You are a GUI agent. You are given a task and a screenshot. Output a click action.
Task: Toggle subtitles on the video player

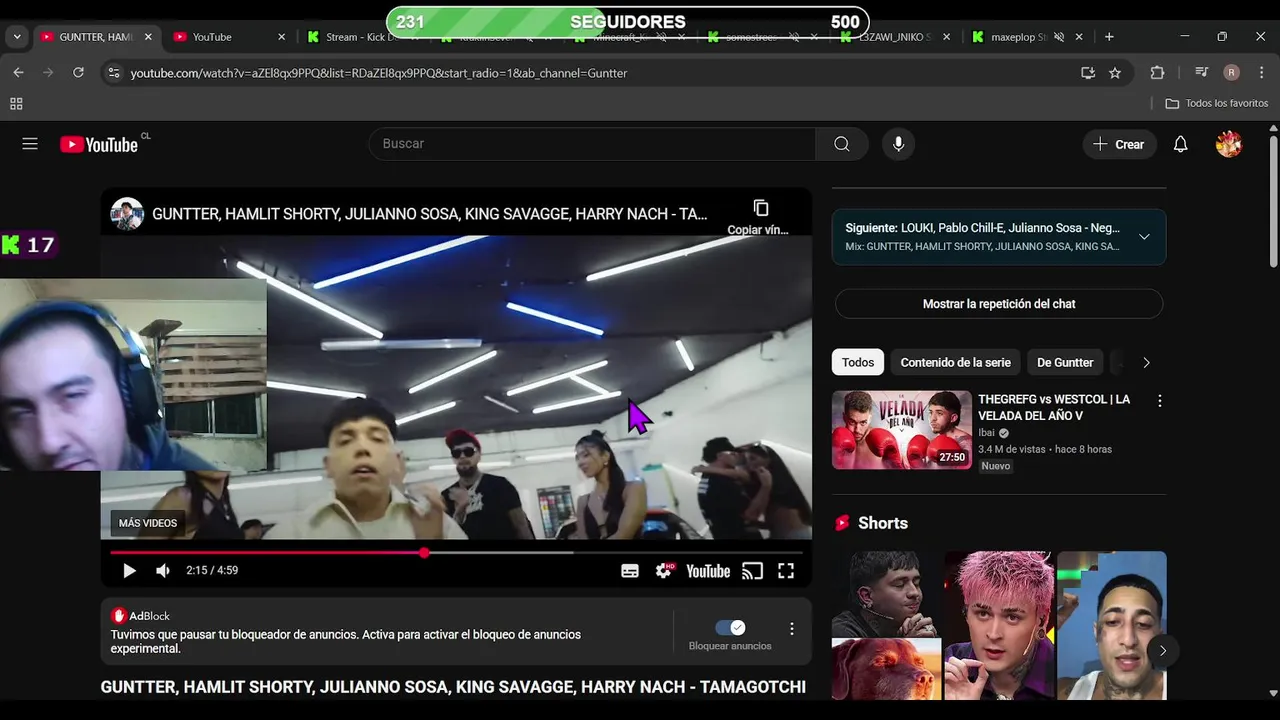click(630, 571)
